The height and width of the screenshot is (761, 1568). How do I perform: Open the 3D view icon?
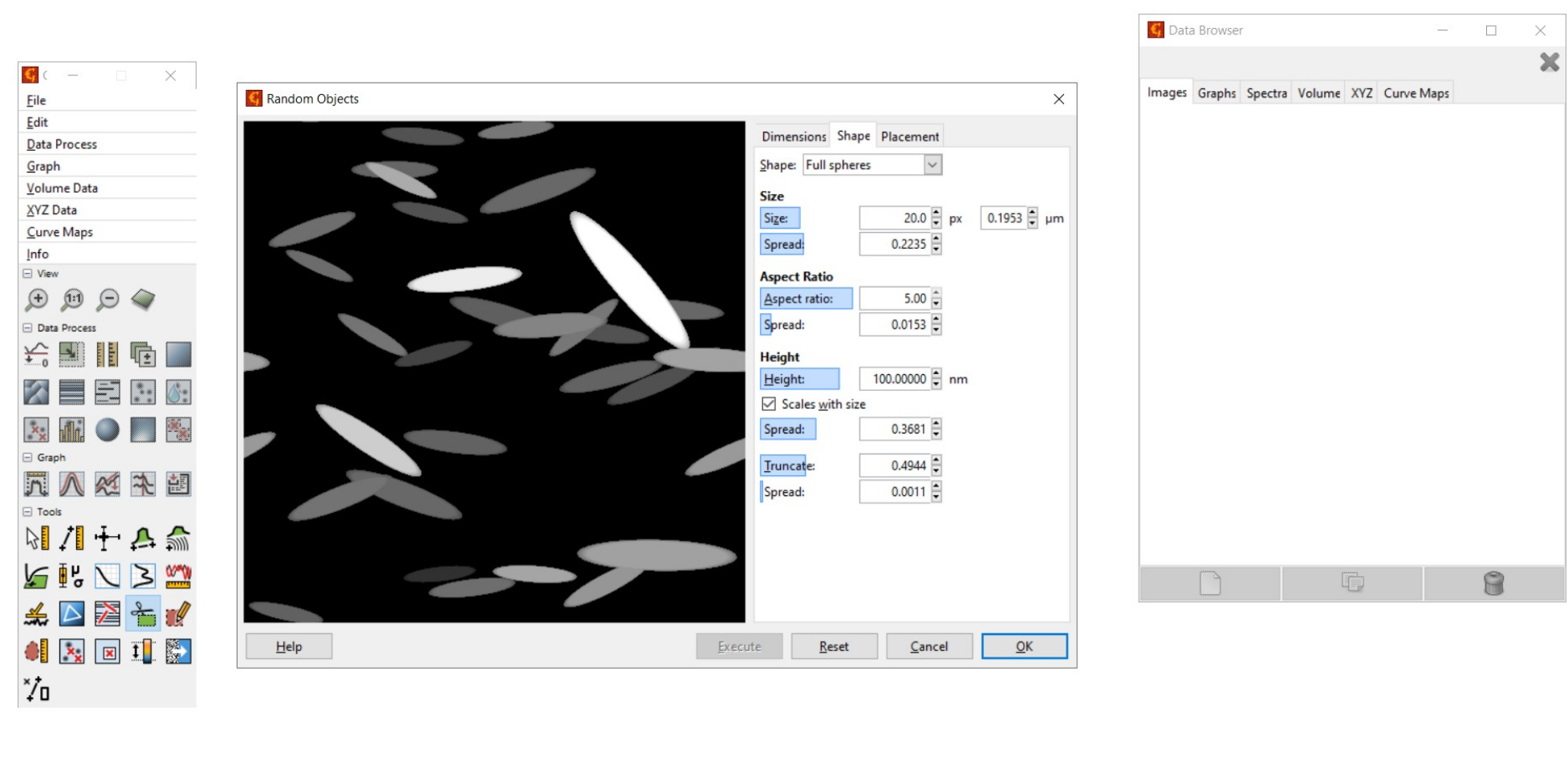click(x=143, y=300)
